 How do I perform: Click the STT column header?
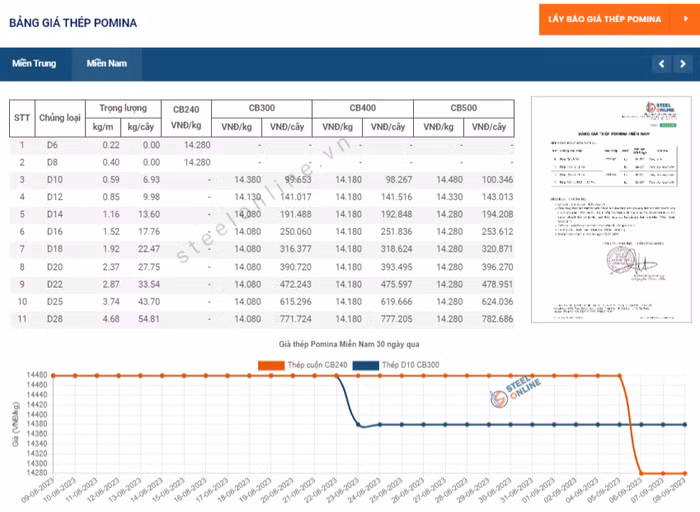pos(22,118)
